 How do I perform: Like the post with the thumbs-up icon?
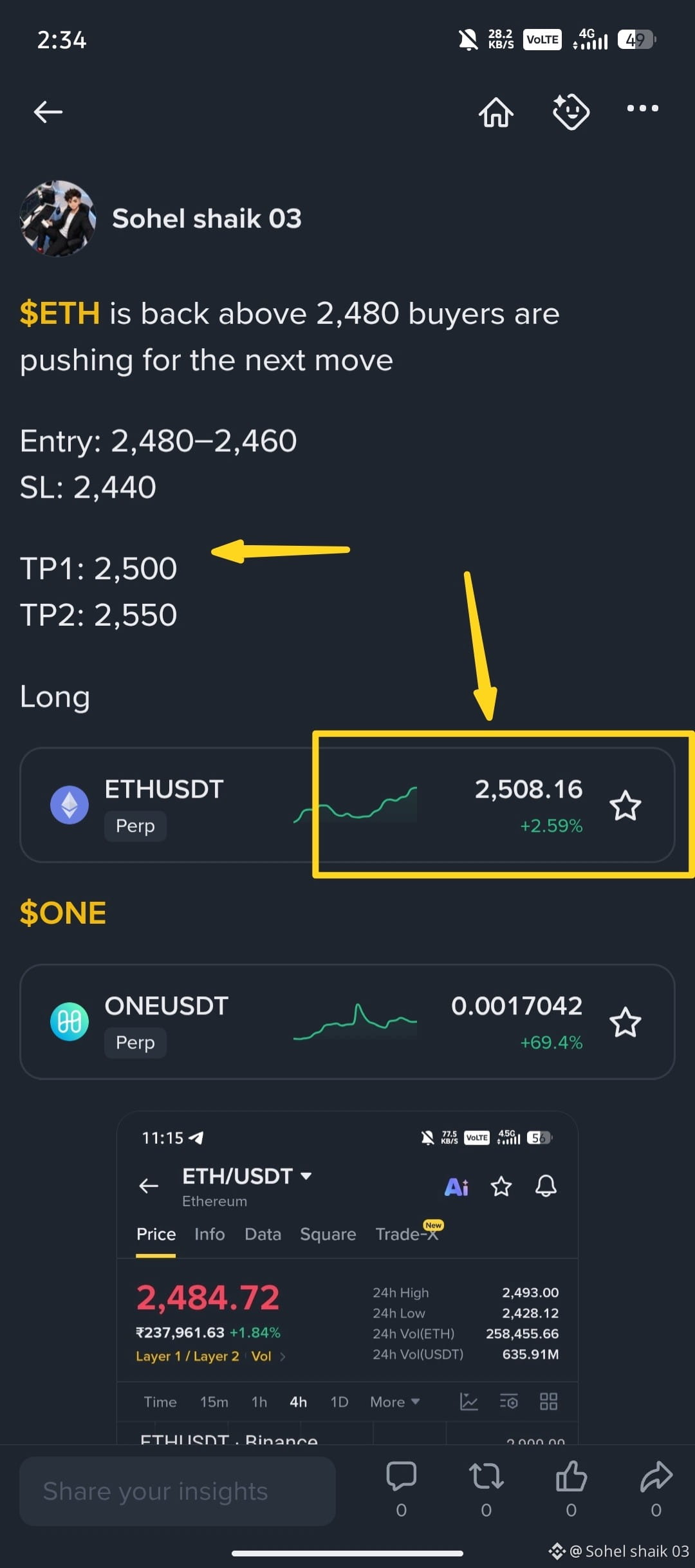571,1476
